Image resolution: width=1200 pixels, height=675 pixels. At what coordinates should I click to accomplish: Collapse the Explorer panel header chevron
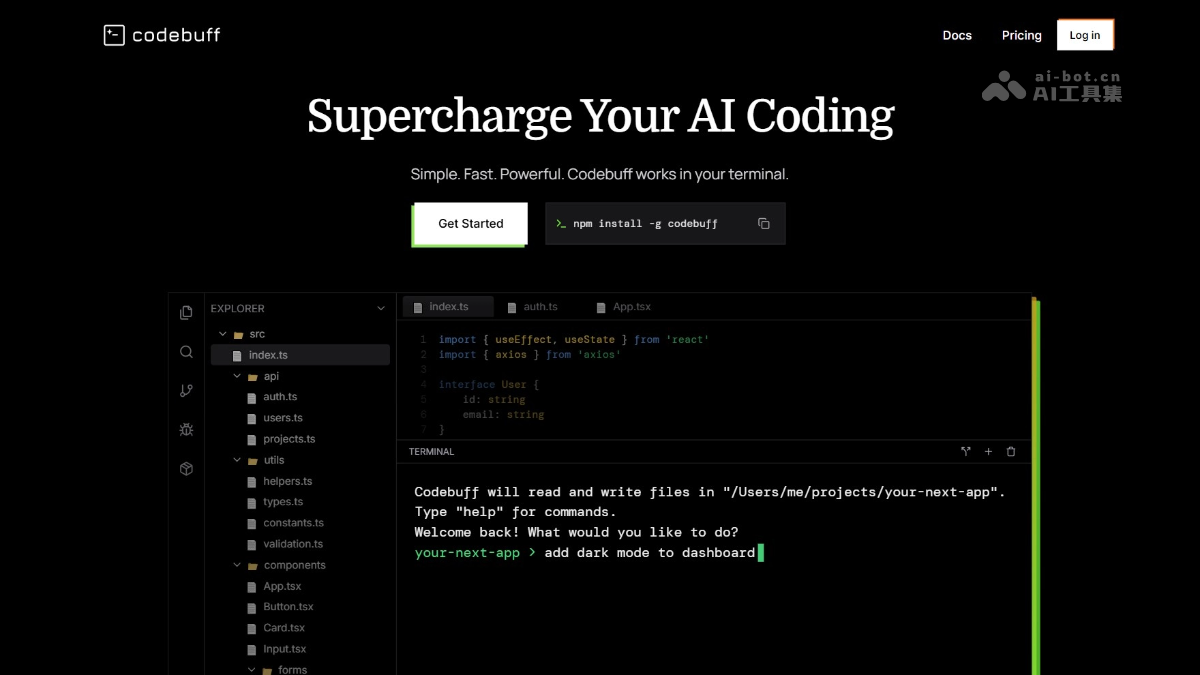380,308
